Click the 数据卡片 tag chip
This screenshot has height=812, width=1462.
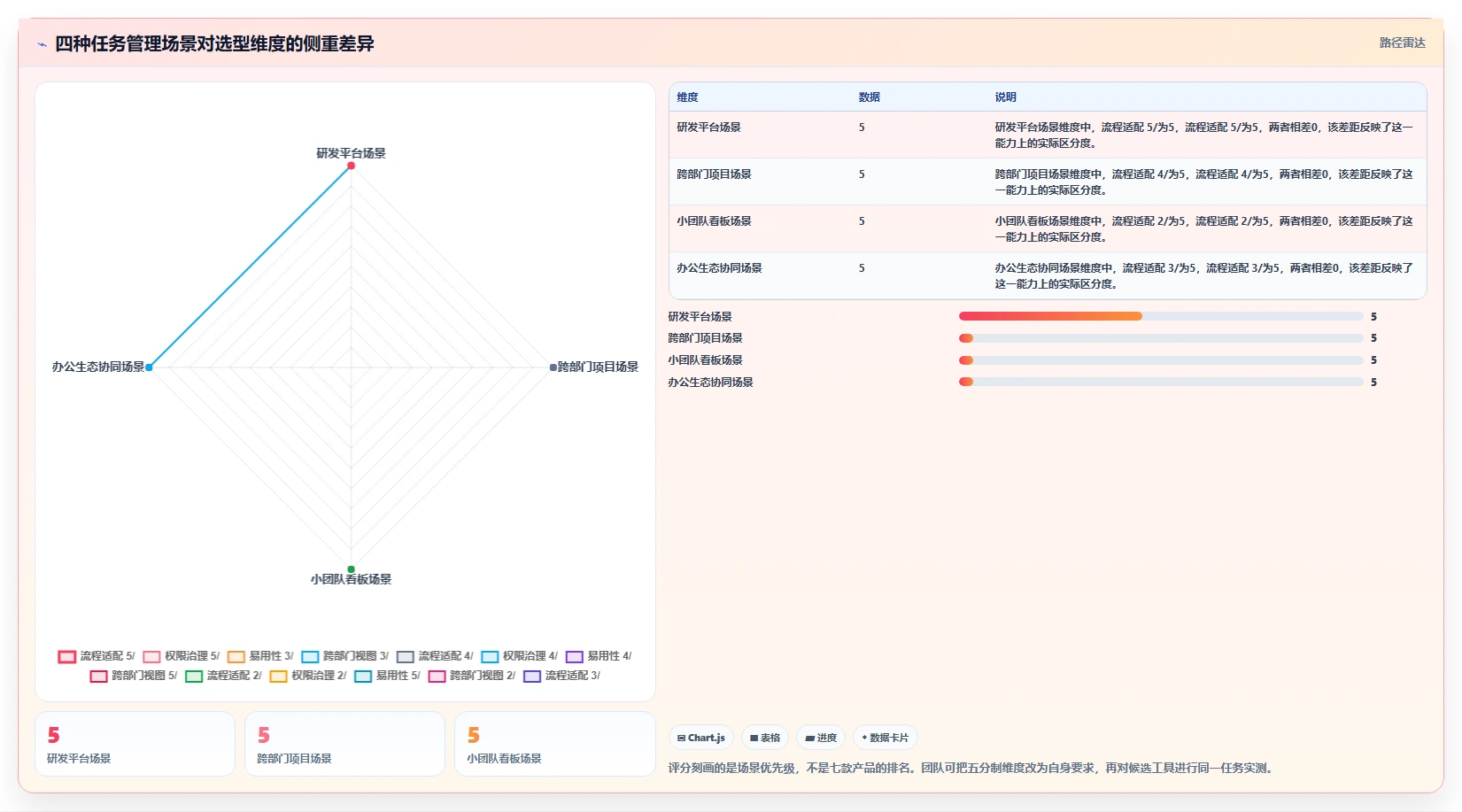886,738
